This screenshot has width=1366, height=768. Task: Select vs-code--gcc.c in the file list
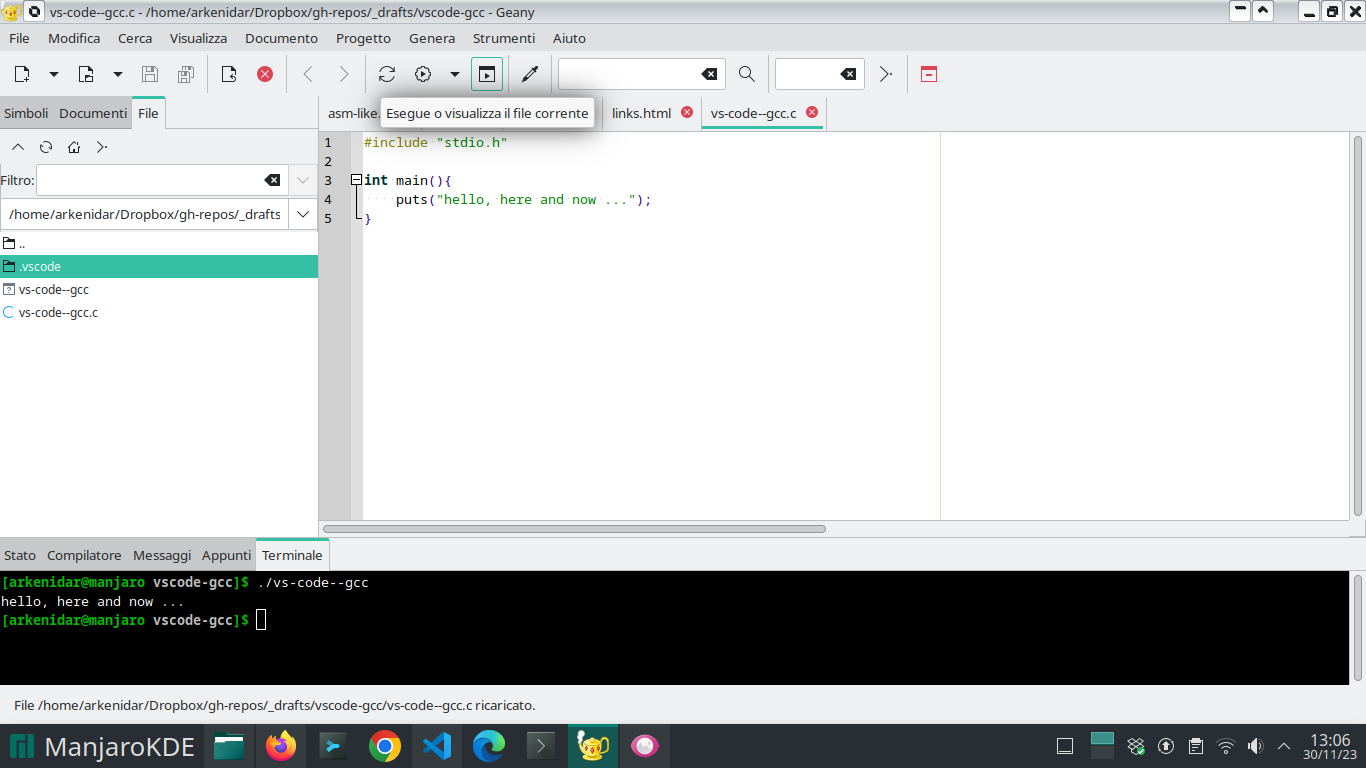pos(159,312)
